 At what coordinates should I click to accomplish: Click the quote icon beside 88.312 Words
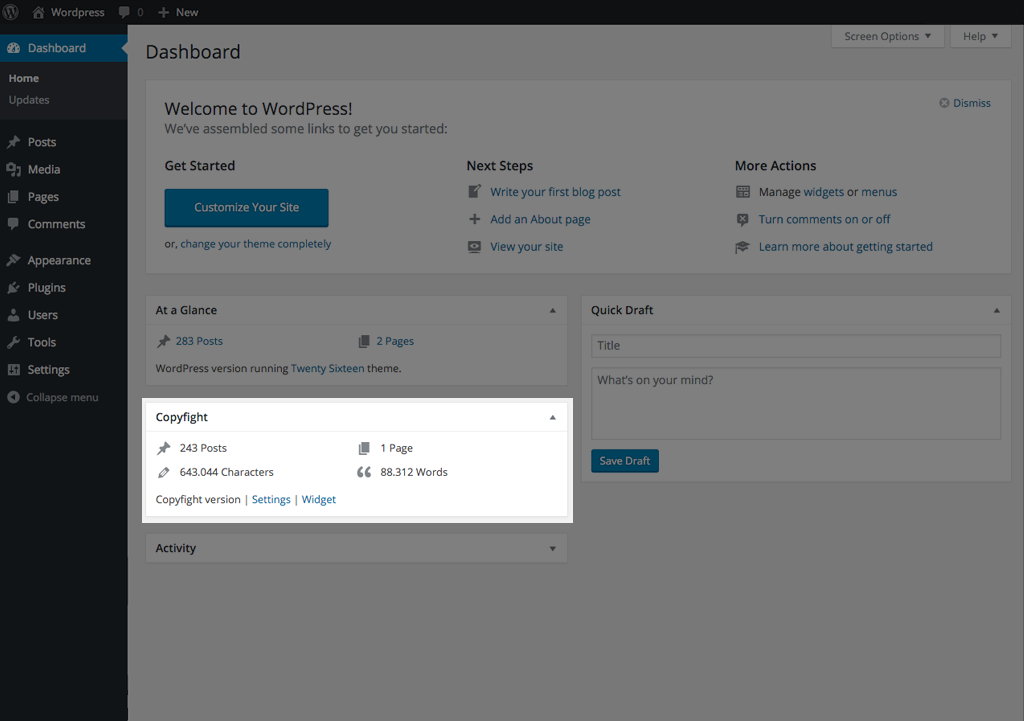coord(364,472)
